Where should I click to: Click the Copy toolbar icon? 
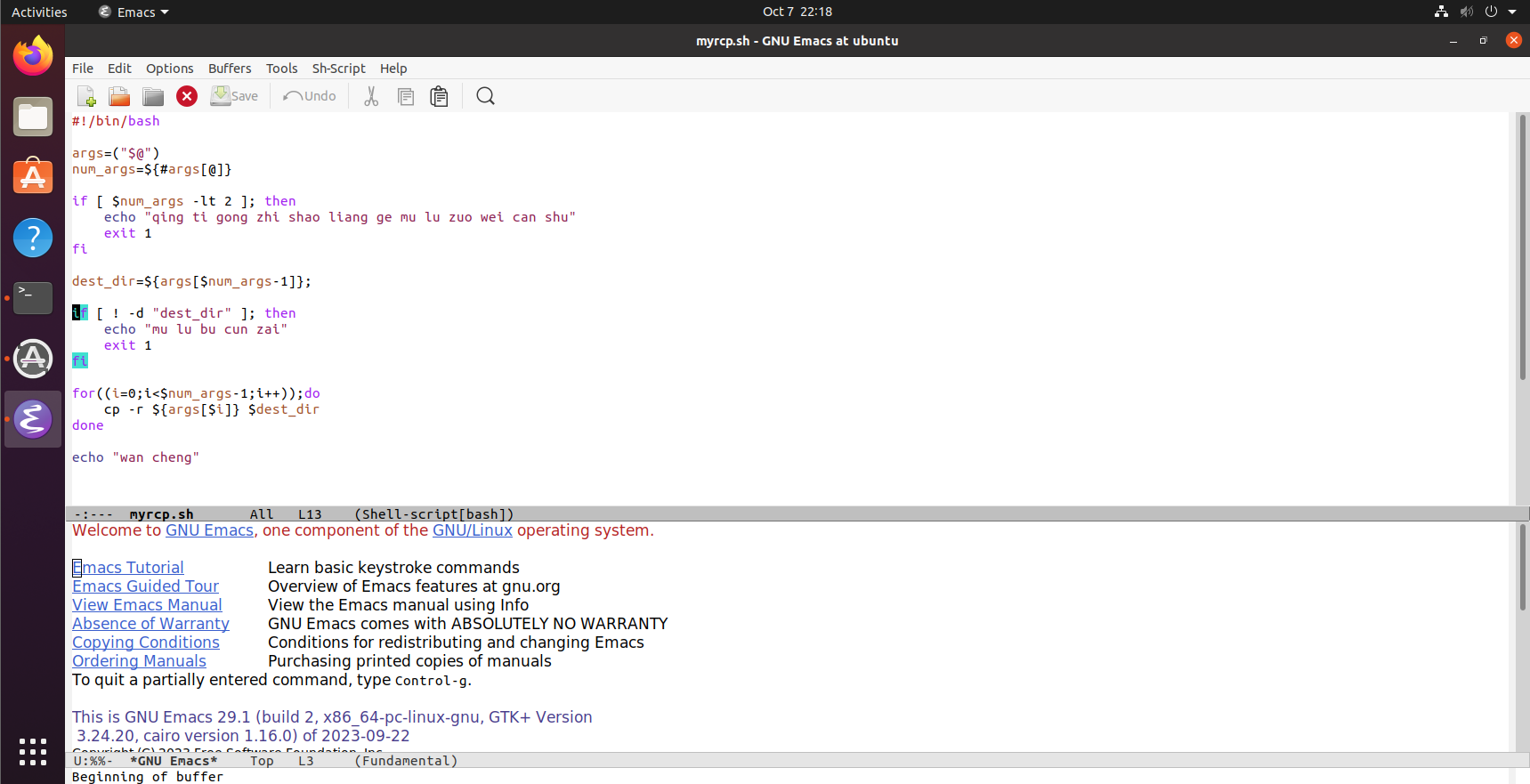click(x=406, y=96)
